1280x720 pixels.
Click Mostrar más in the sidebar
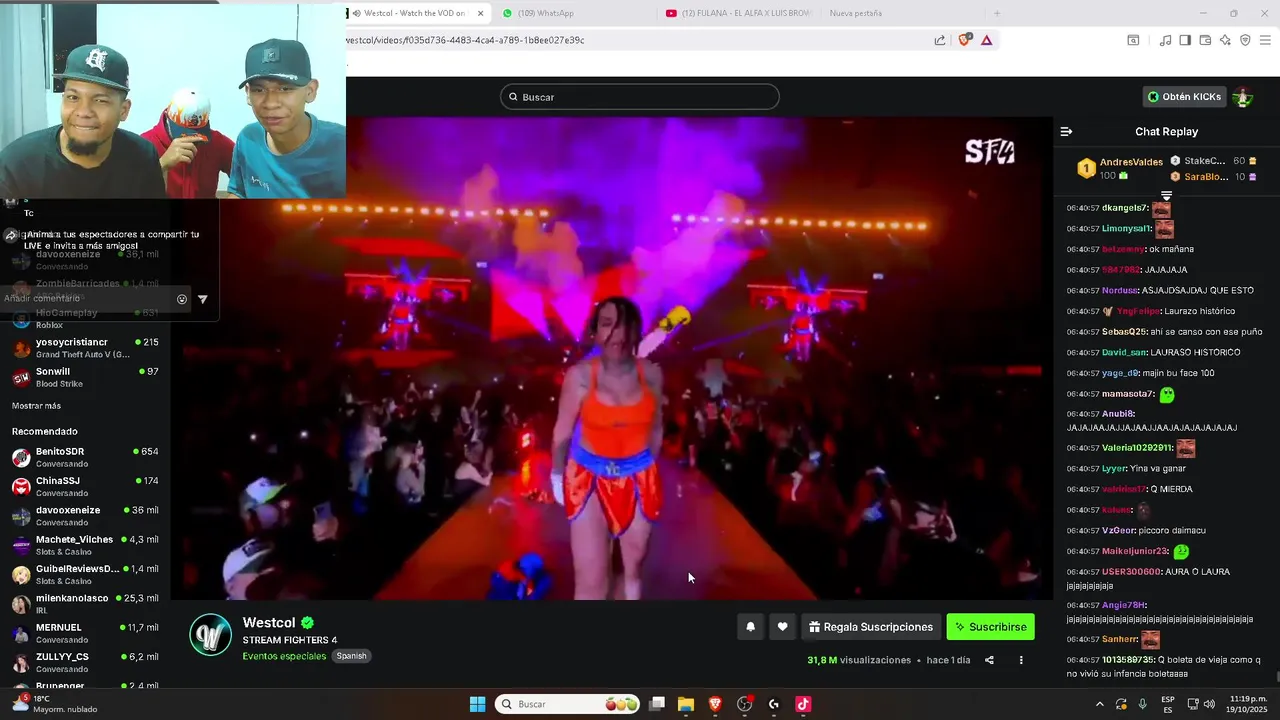pyautogui.click(x=36, y=406)
